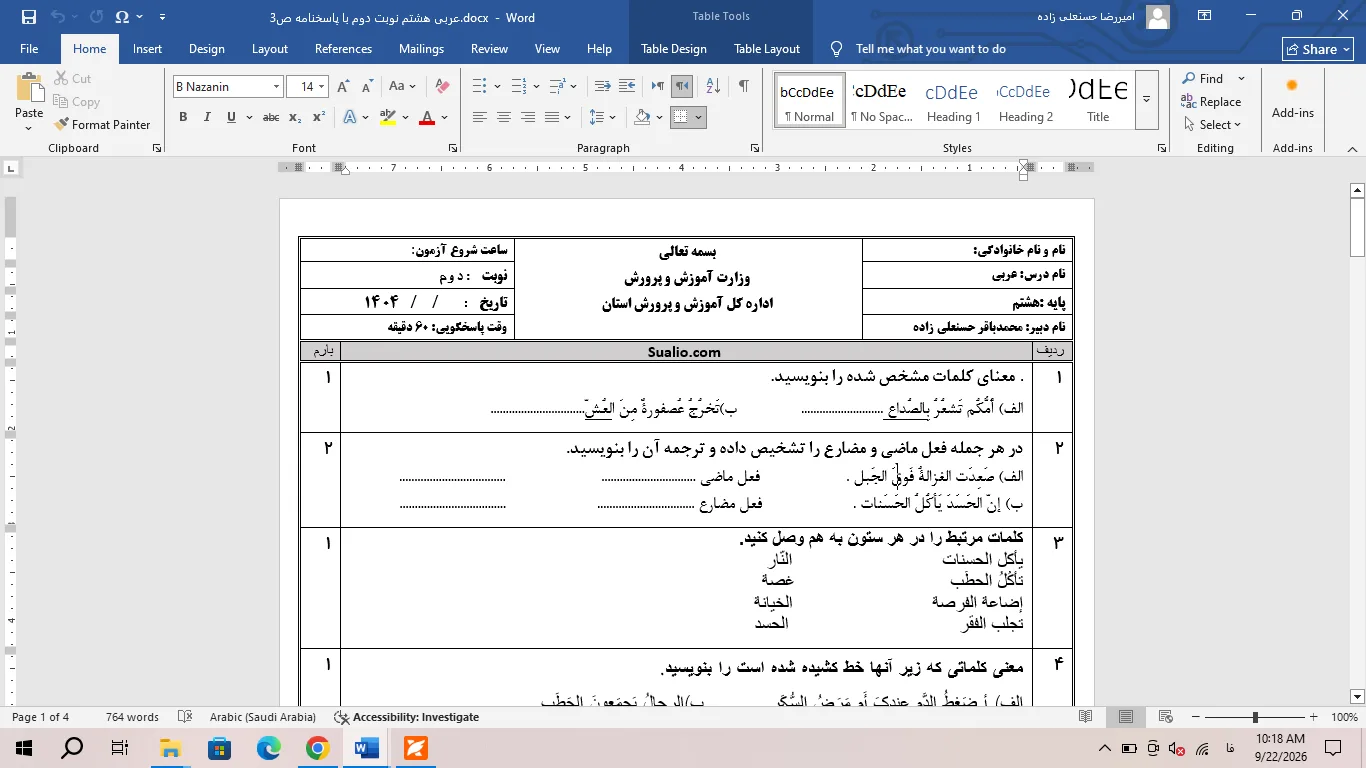Screen dimensions: 1366x768
Task: Undo the last action
Action: tap(58, 17)
